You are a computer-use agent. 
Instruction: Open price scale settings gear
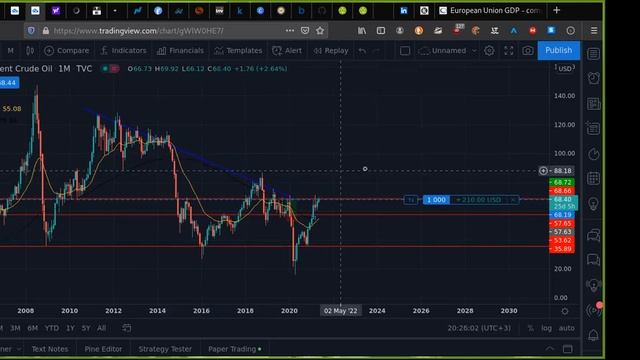coord(565,311)
